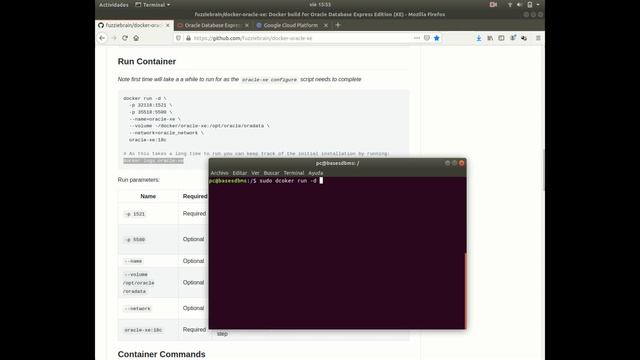Click 'oracle-xe:18c' table cell

click(x=148, y=330)
